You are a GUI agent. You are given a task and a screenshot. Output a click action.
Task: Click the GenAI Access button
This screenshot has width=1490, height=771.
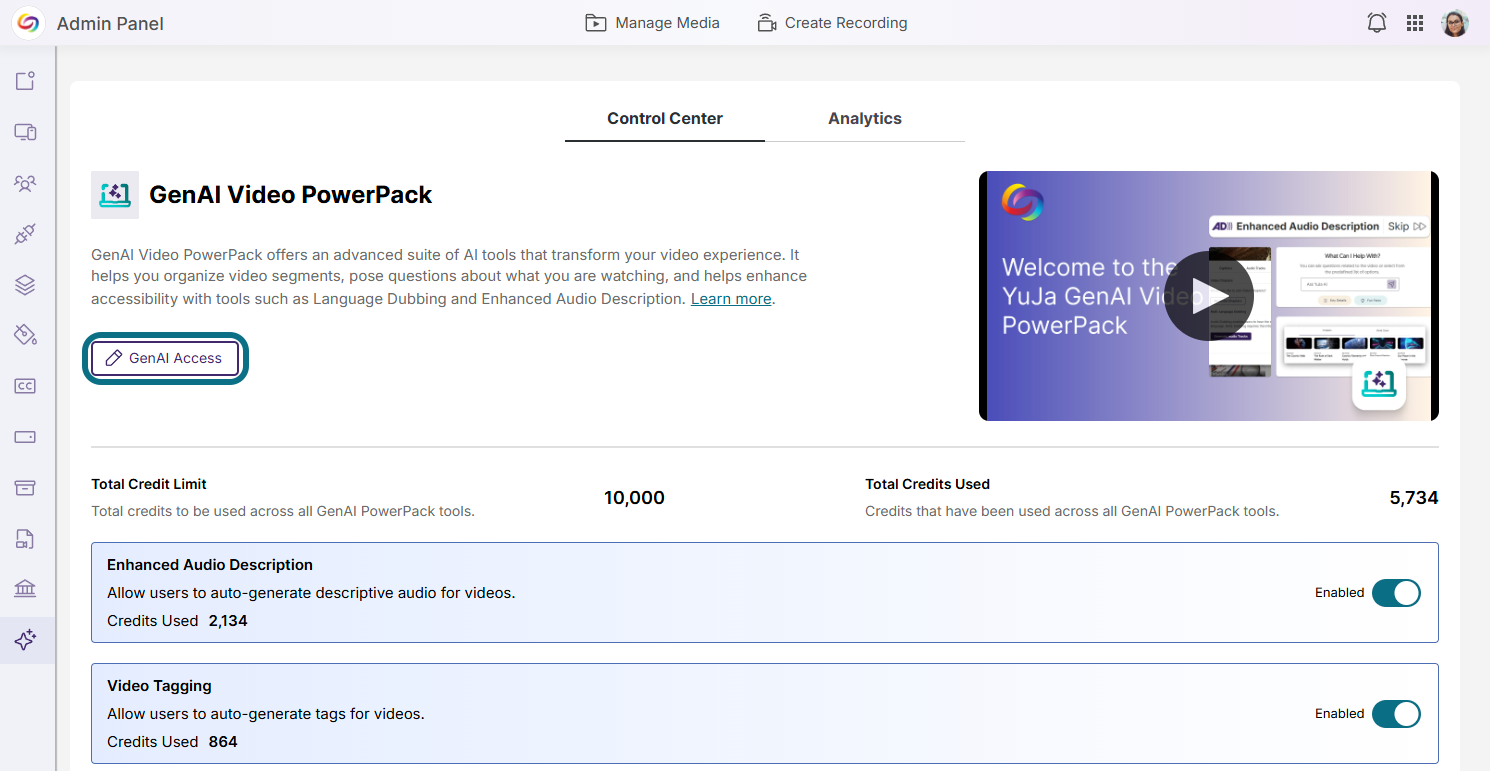pyautogui.click(x=165, y=358)
